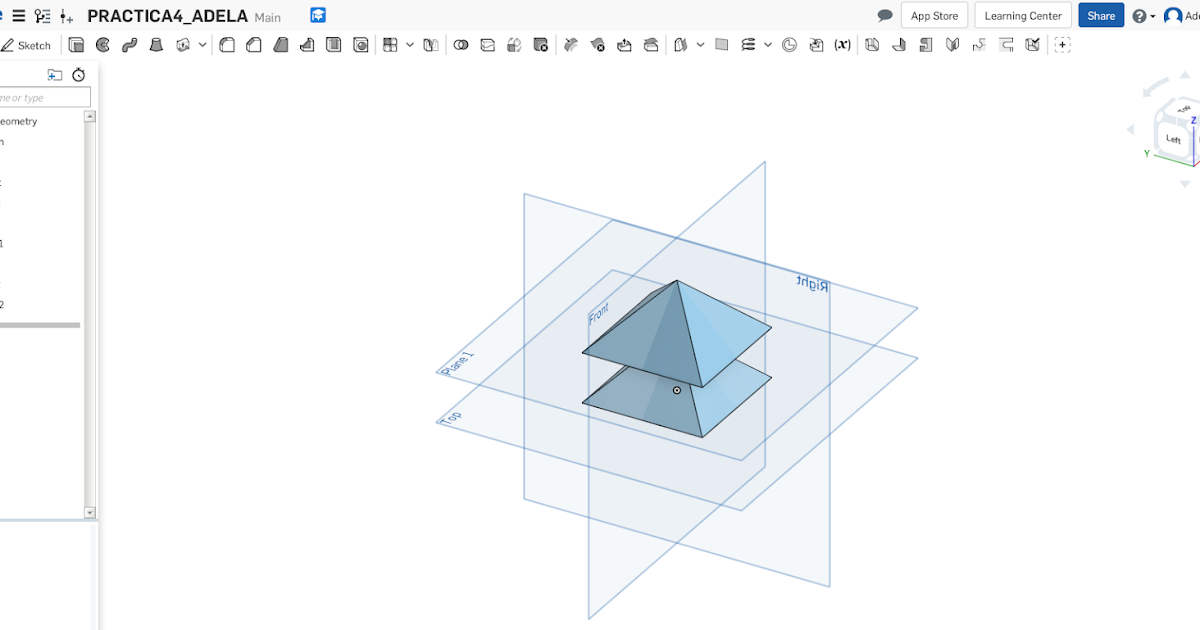
Task: Open the Variables (x) dialog
Action: [843, 44]
